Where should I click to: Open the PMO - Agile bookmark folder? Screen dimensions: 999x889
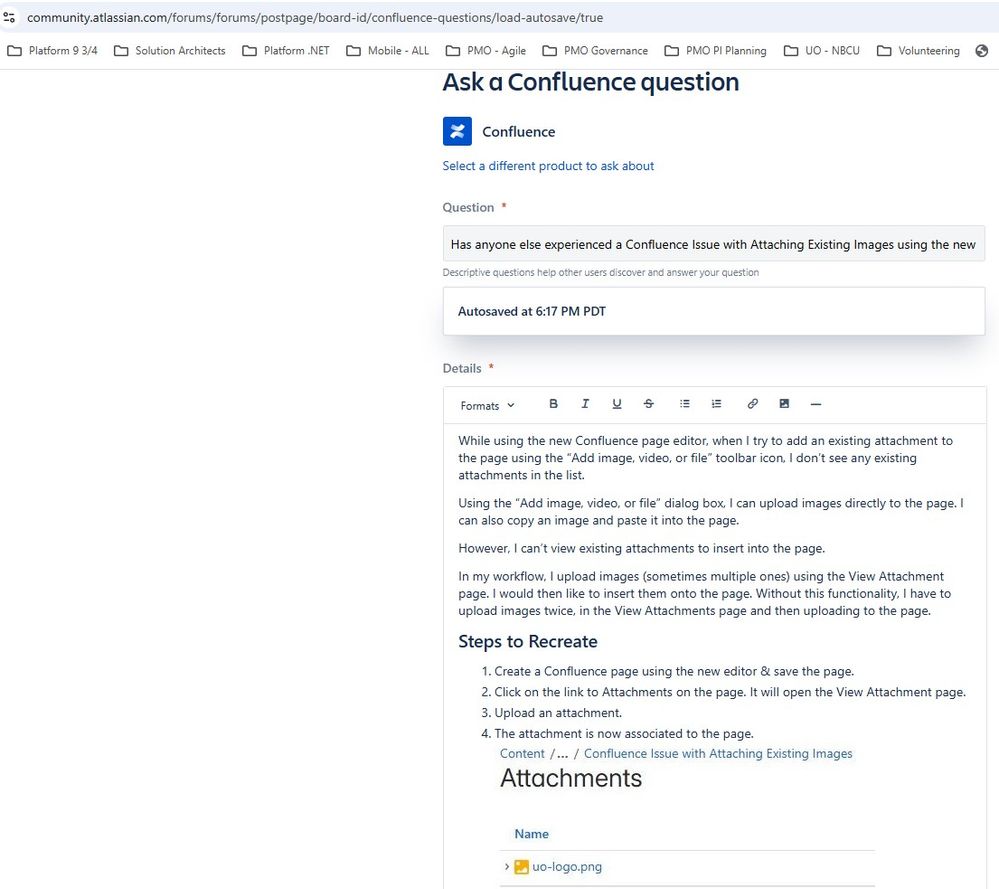coord(486,51)
